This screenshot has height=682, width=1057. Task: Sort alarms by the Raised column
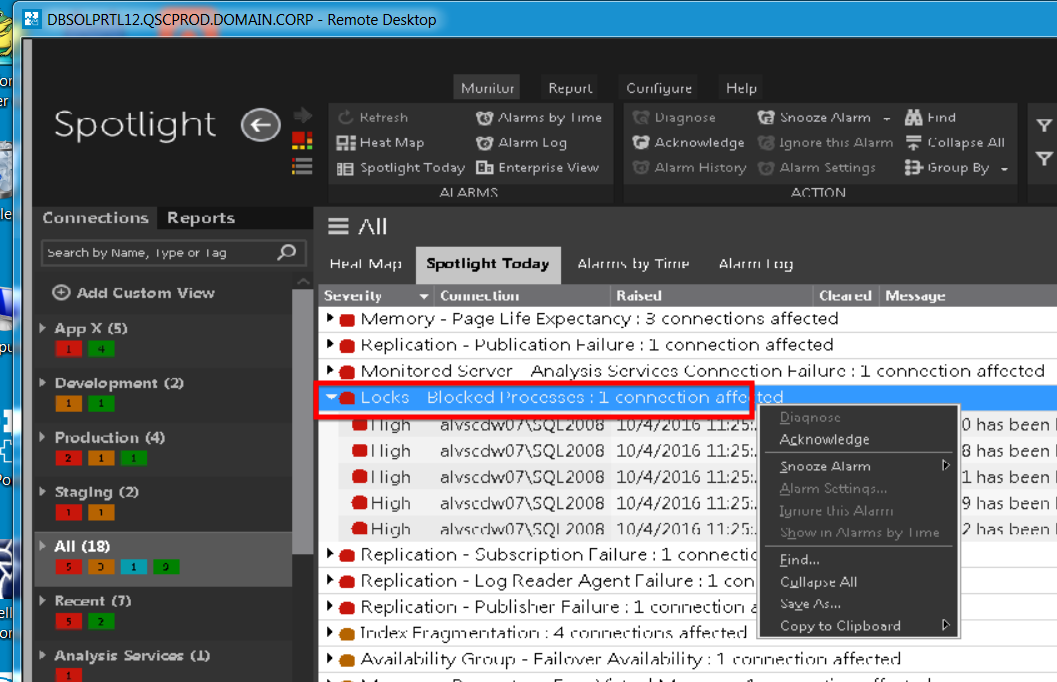click(x=712, y=295)
